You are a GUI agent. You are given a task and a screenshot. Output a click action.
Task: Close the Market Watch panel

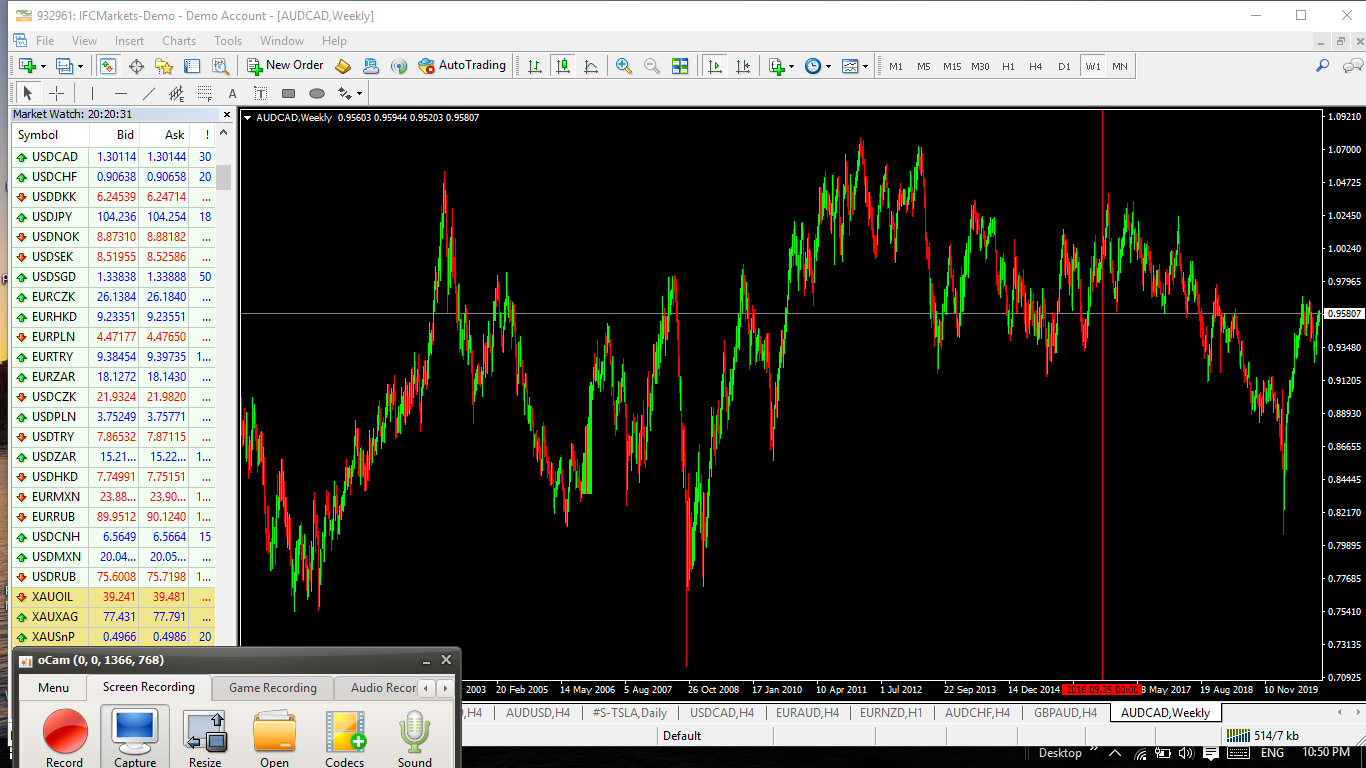pos(227,114)
